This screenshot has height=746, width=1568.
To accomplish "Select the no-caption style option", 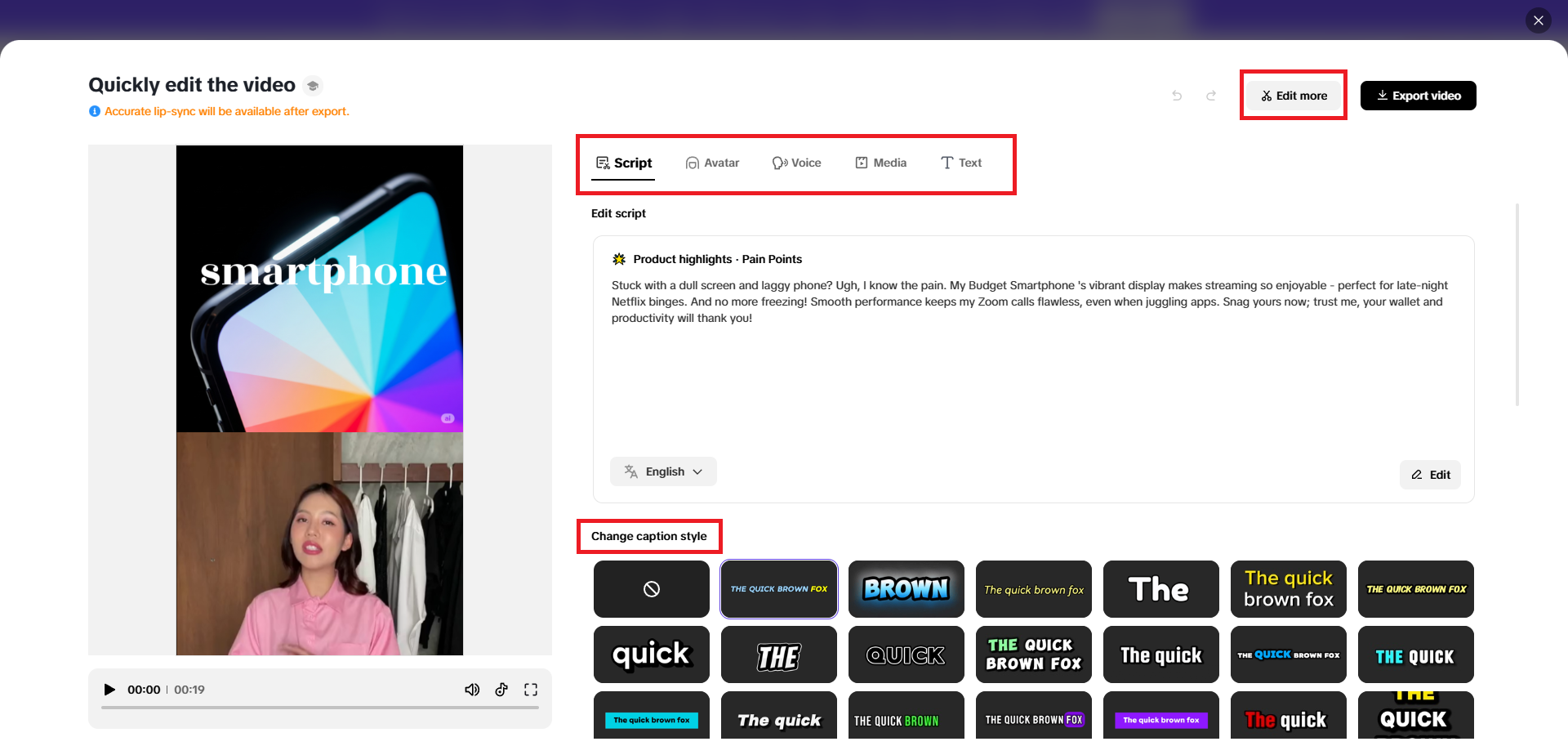I will click(x=652, y=589).
